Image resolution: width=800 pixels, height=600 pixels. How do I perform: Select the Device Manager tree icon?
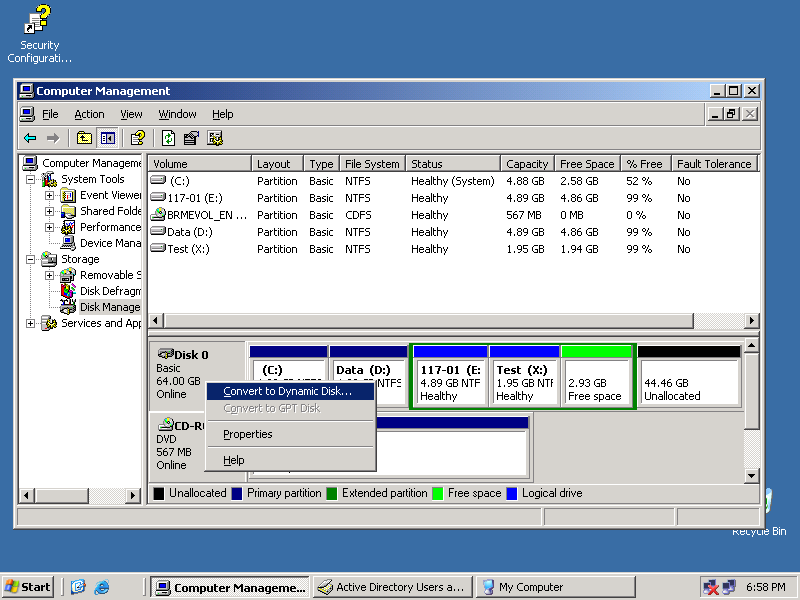[x=68, y=243]
